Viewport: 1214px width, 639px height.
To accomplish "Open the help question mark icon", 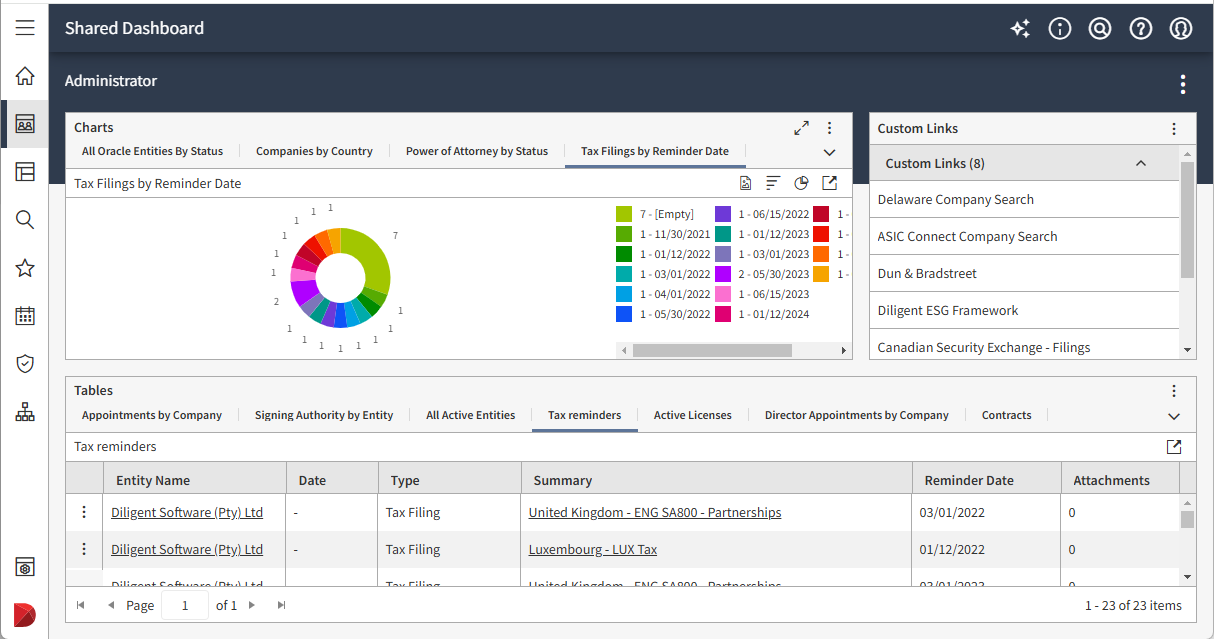I will pyautogui.click(x=1141, y=29).
